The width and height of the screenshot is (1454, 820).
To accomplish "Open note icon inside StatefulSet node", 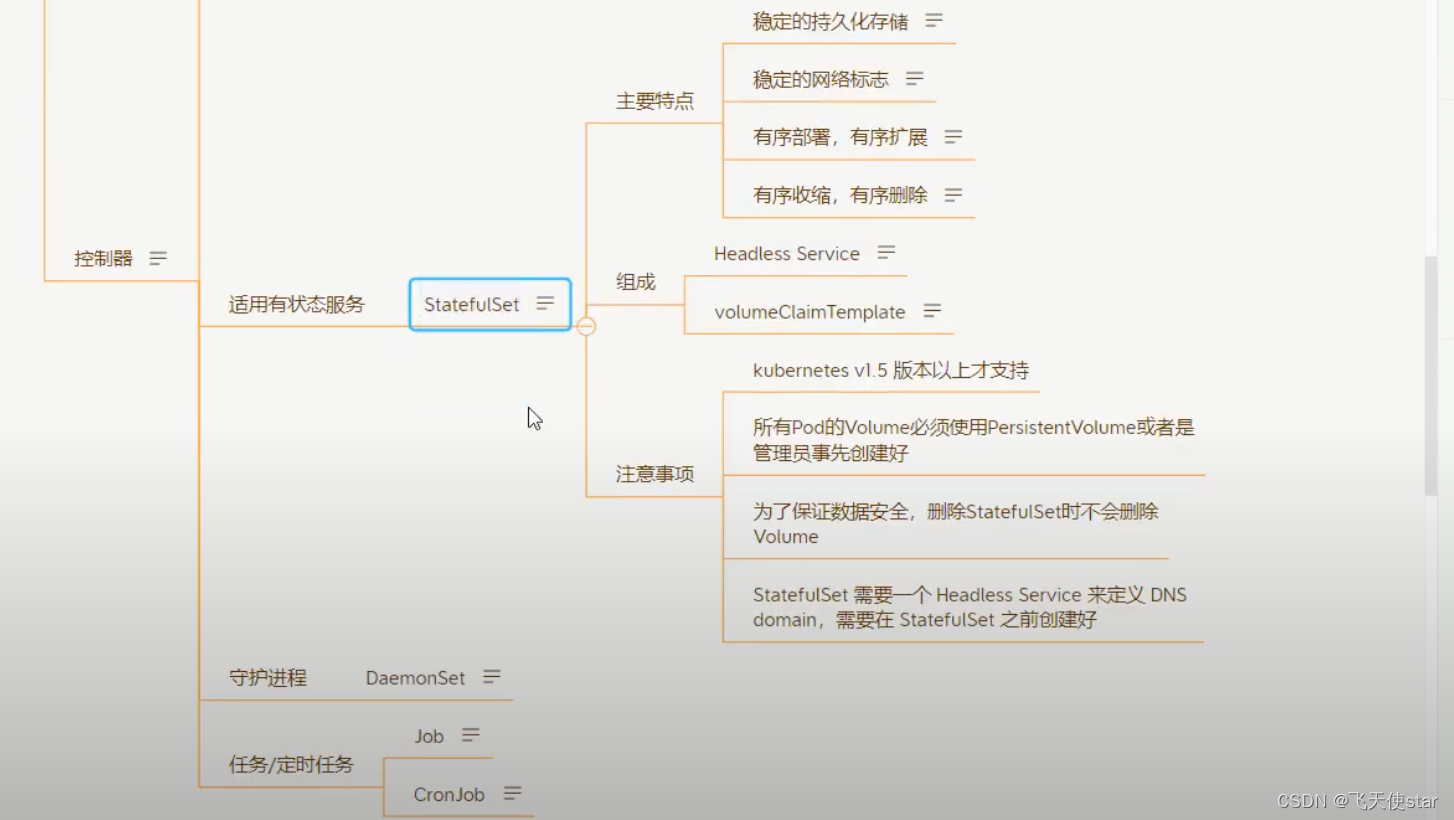I will [x=545, y=303].
